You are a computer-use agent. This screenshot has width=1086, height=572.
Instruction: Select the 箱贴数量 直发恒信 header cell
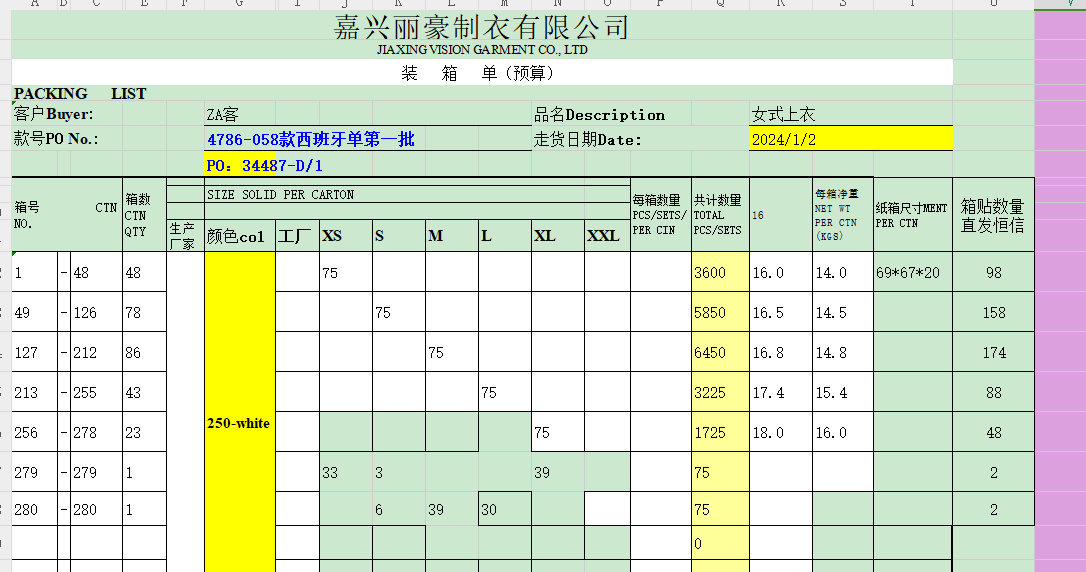point(992,216)
